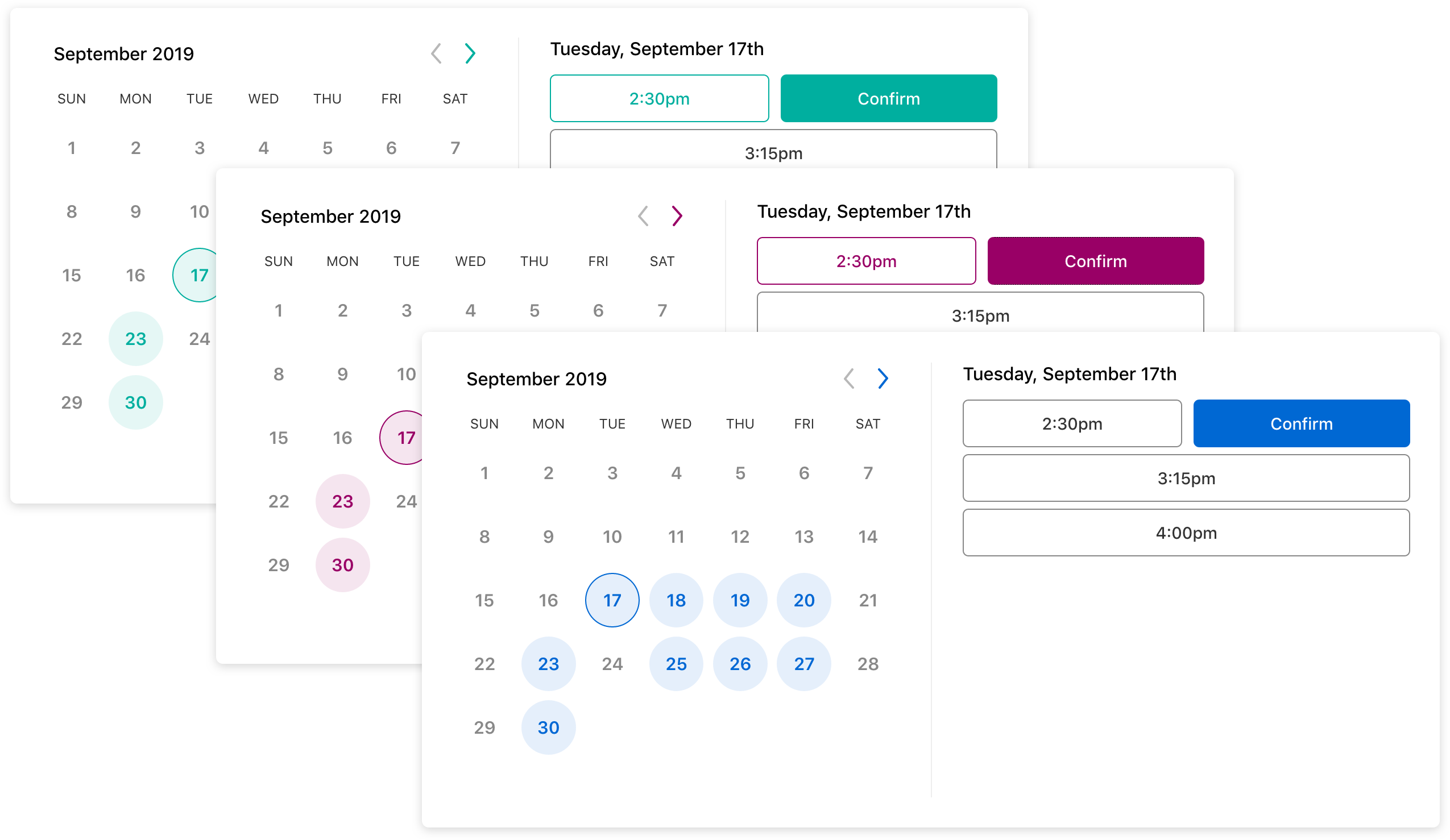Select date 30 on the pink calendar
The image size is (1450, 840).
(342, 565)
